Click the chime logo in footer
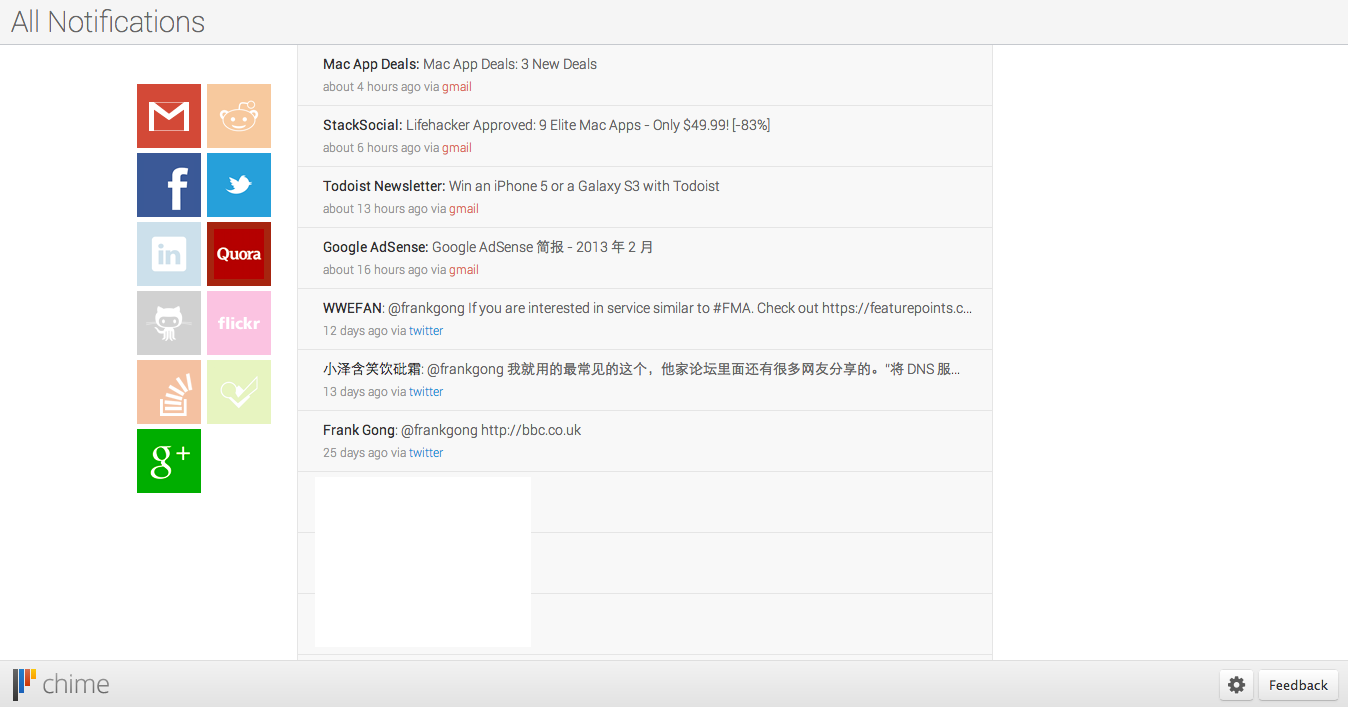Screen dimensions: 1348x707 click(x=61, y=684)
